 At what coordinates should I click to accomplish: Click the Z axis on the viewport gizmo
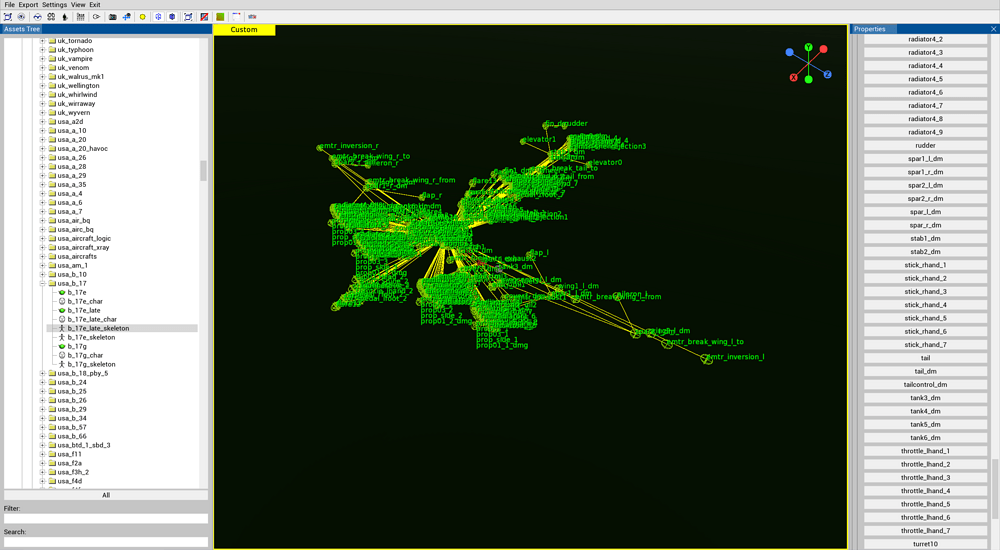pos(827,75)
